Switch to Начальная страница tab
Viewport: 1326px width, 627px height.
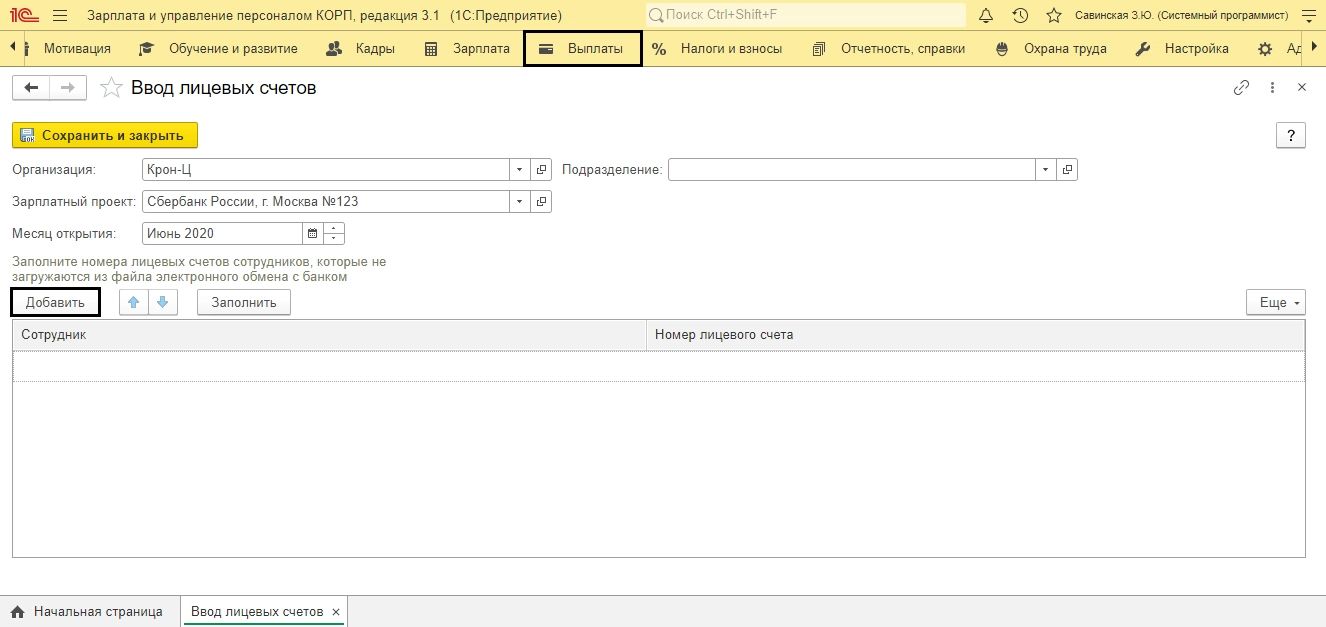click(x=90, y=612)
